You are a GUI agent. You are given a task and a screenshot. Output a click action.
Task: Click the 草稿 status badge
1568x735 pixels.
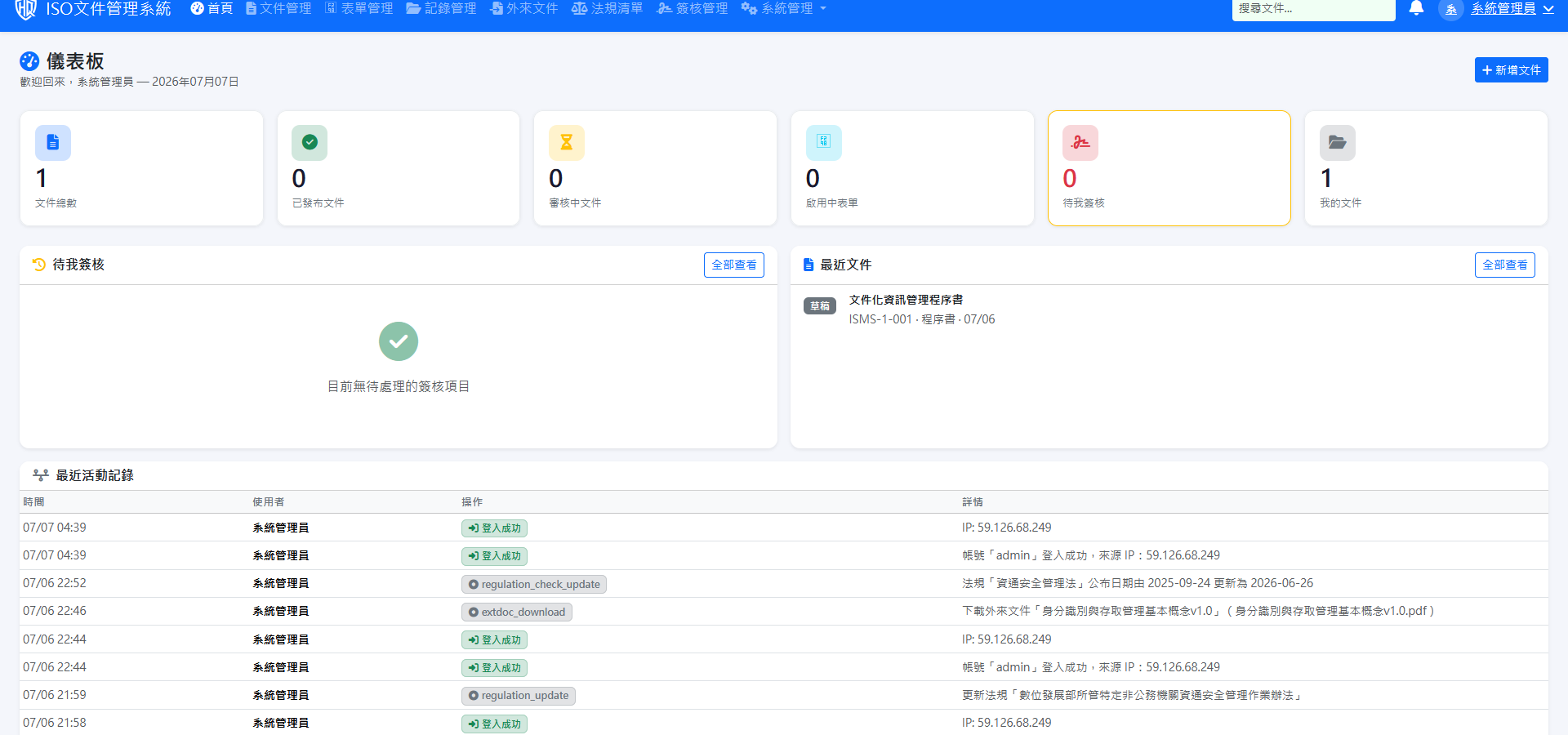pos(820,306)
